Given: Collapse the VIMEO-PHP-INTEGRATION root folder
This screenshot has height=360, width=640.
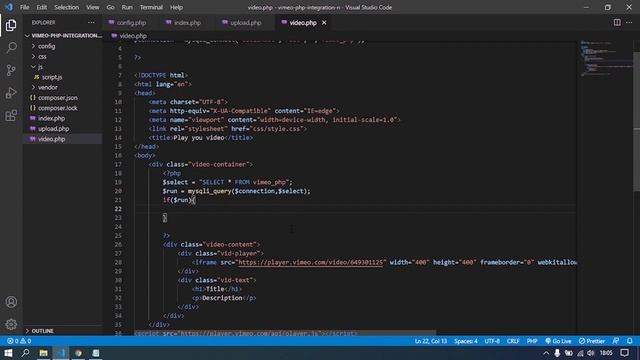Looking at the screenshot, I should 63,36.
